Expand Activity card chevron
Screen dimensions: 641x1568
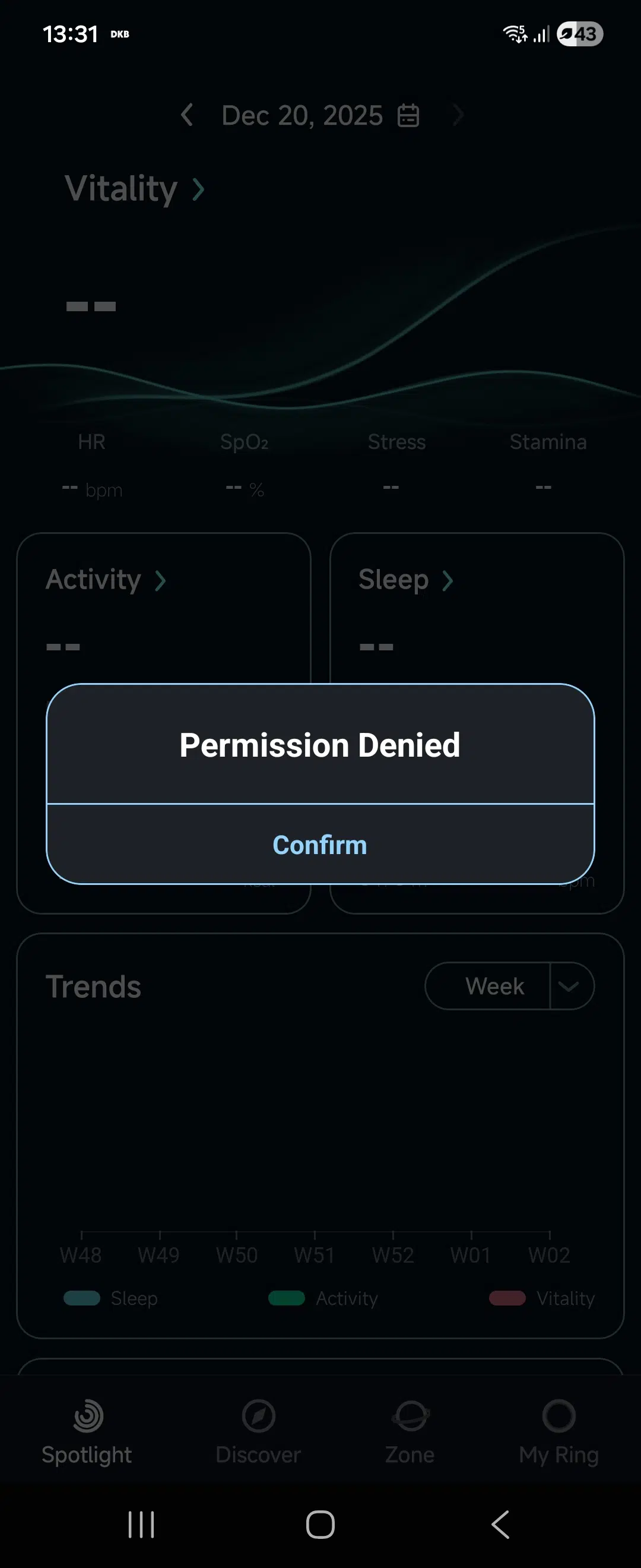coord(160,581)
